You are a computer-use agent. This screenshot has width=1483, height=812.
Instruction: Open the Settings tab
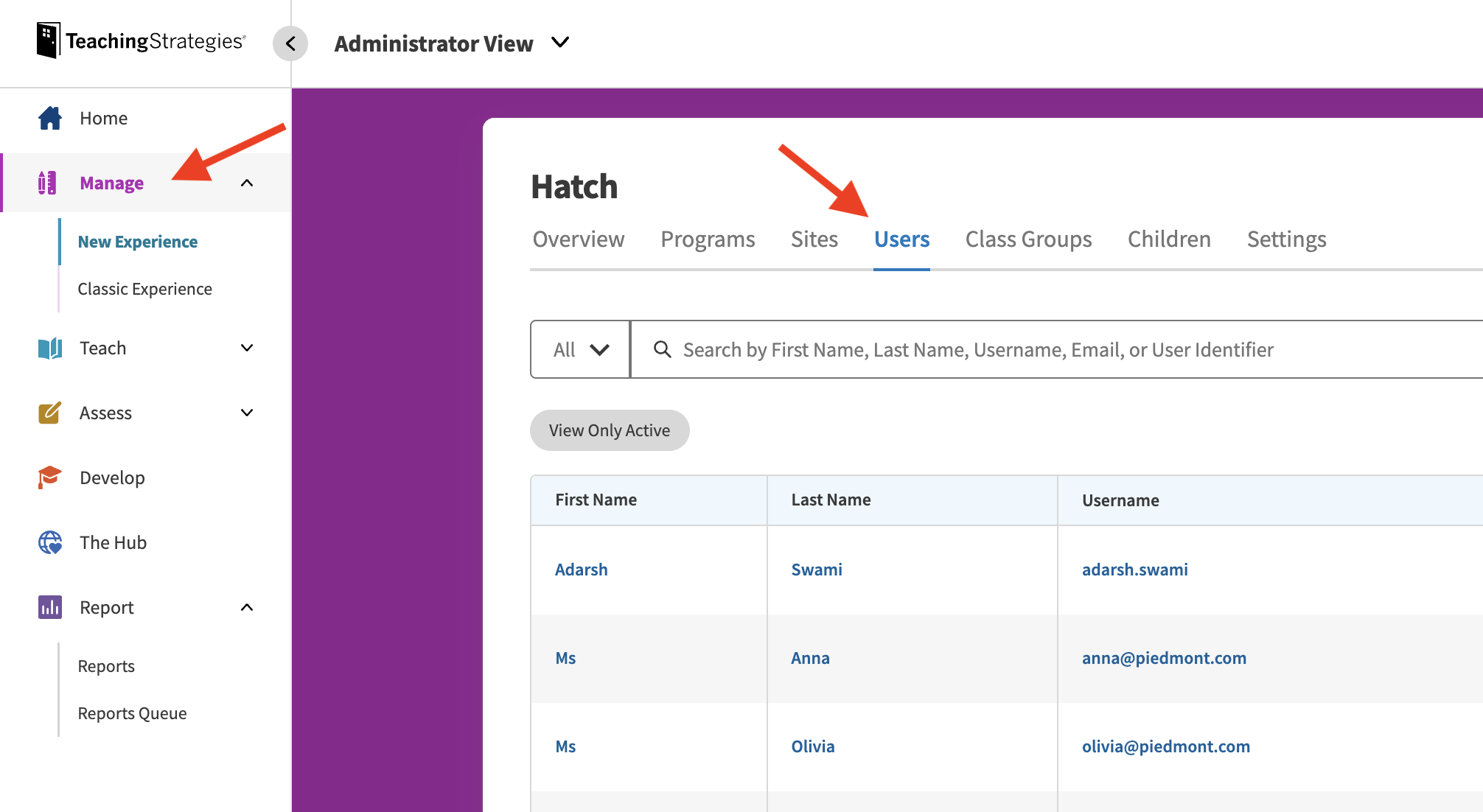pyautogui.click(x=1286, y=239)
